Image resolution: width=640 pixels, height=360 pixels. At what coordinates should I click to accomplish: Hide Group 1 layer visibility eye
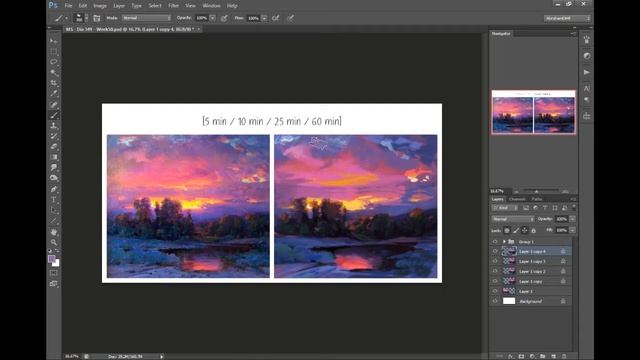coord(495,242)
